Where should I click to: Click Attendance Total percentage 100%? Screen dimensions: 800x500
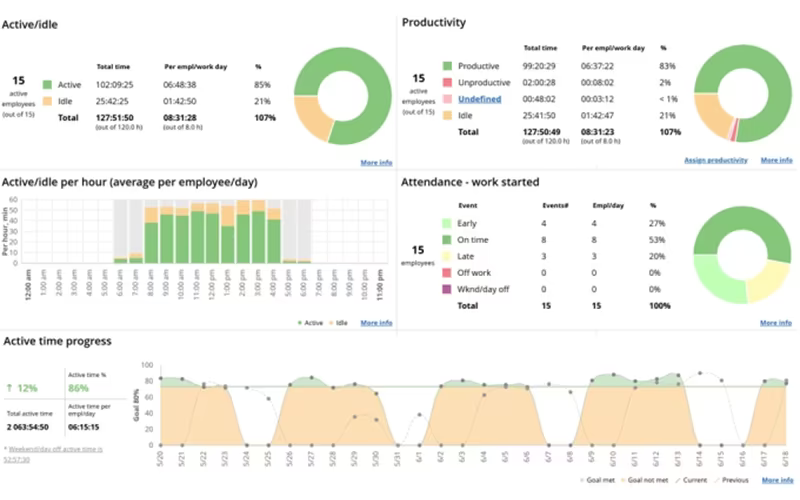coord(659,306)
